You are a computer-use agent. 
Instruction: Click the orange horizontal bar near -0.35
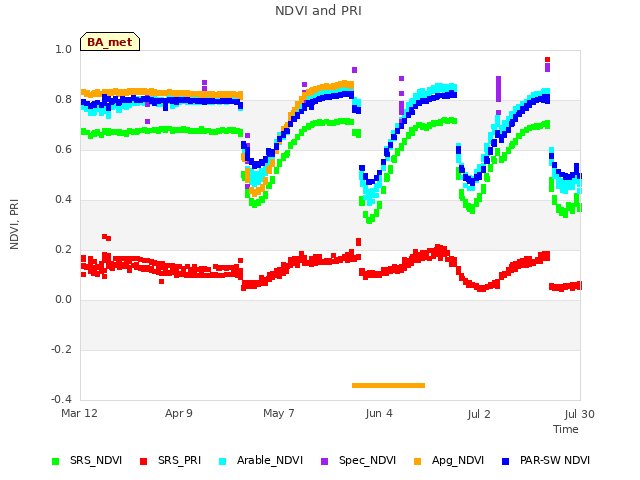(388, 385)
